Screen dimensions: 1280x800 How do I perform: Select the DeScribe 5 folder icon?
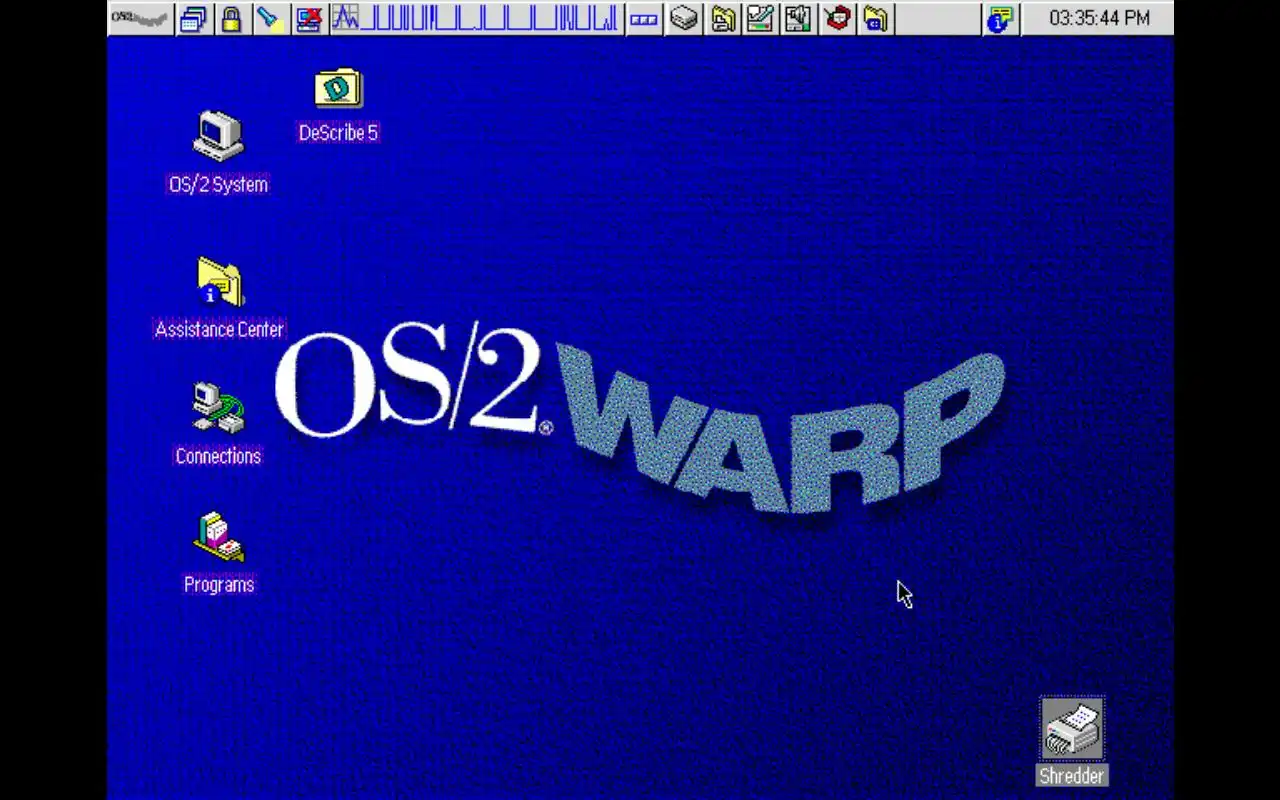click(x=338, y=89)
